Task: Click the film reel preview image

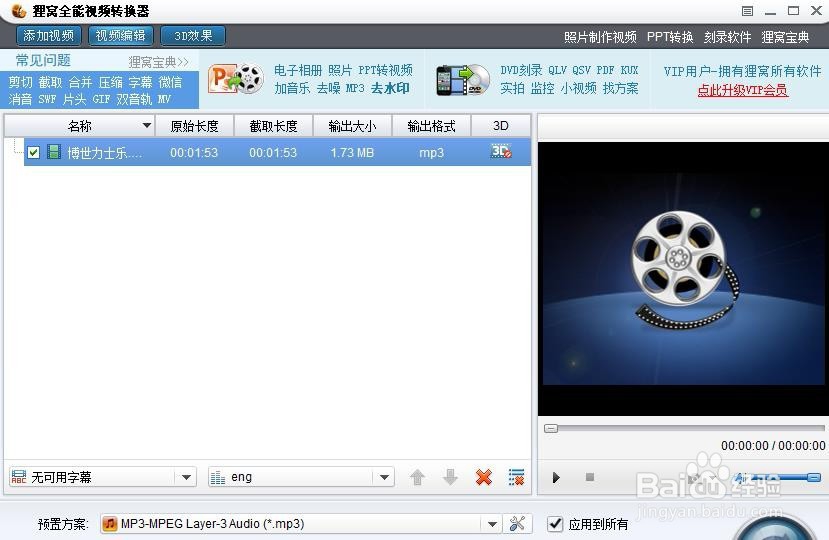Action: tap(684, 279)
